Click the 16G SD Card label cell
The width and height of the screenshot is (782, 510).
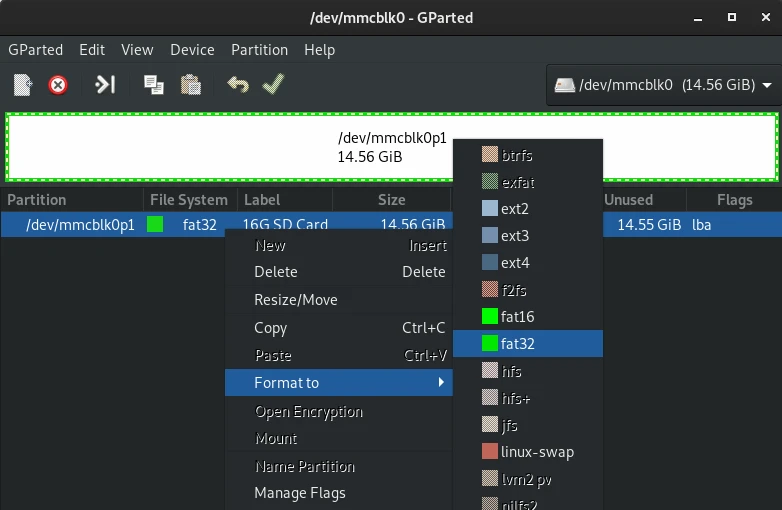pyautogui.click(x=285, y=224)
